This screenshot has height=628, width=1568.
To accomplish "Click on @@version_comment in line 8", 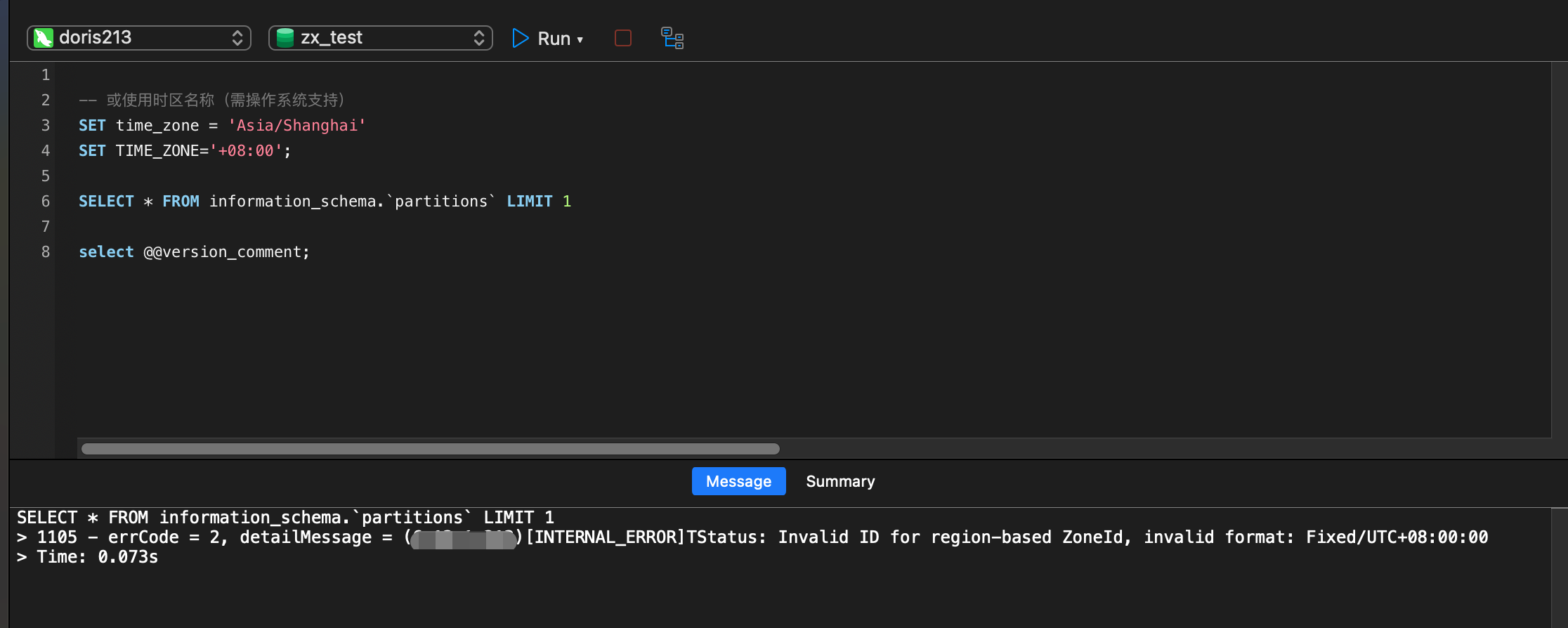I will pos(225,252).
